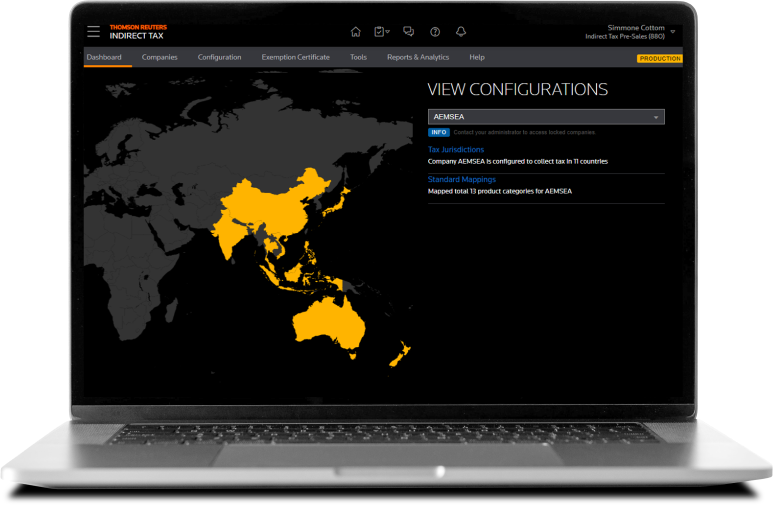Open the tasks clipboard icon
The height and width of the screenshot is (505, 773).
pyautogui.click(x=380, y=32)
